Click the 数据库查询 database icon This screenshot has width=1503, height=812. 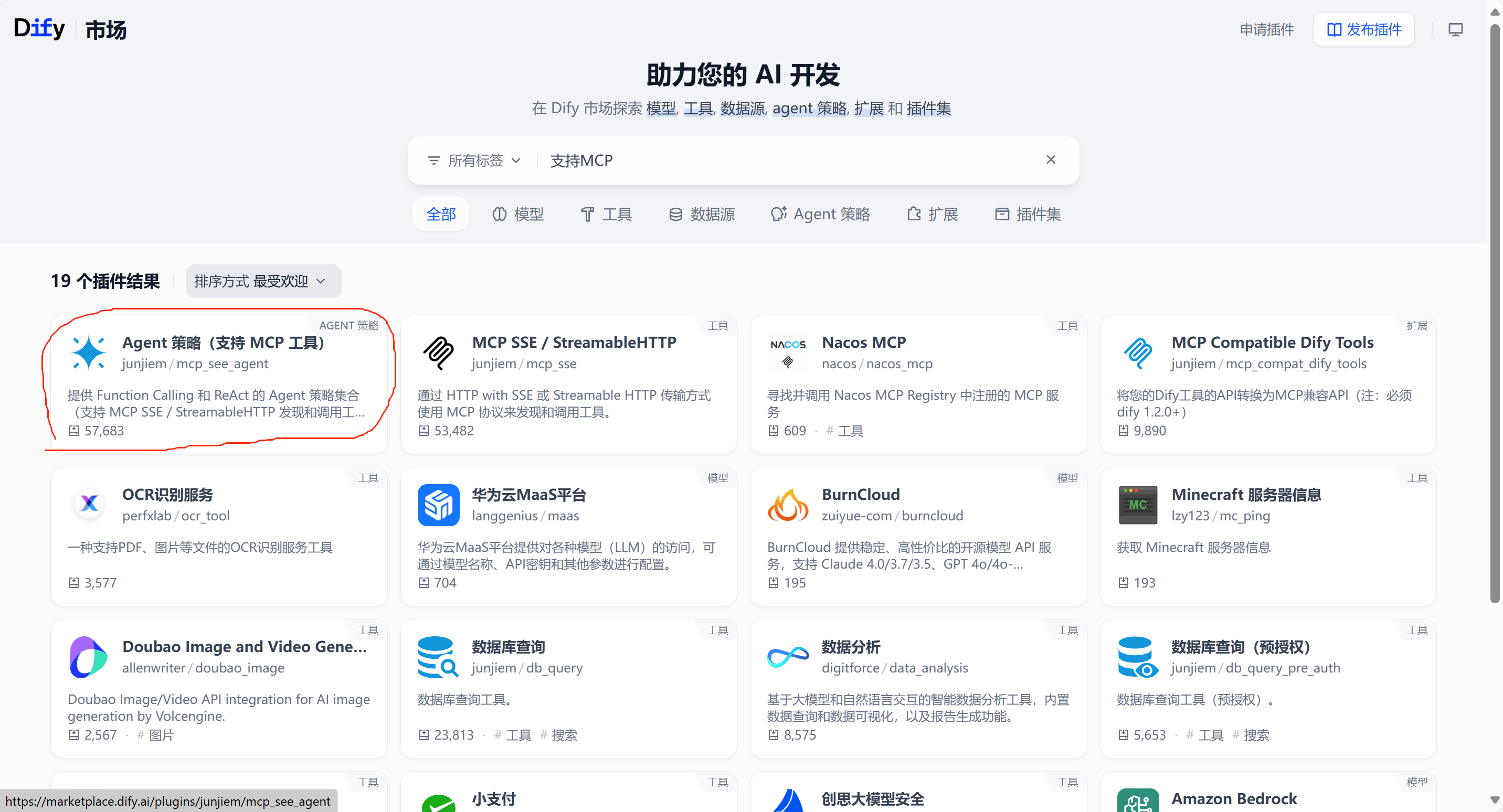[x=438, y=656]
